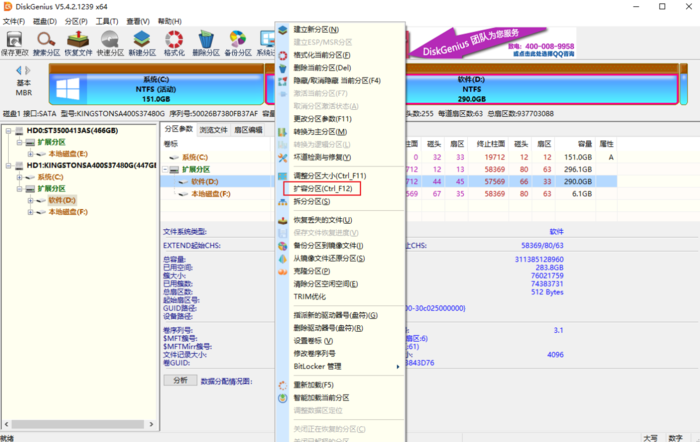Click the tree panel scroll left arrow

click(6, 424)
